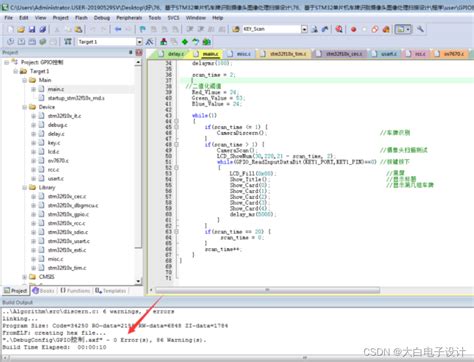Expand the CMSIS folder in project tree
Image resolution: width=474 pixels, height=362 pixels.
pos(24,277)
